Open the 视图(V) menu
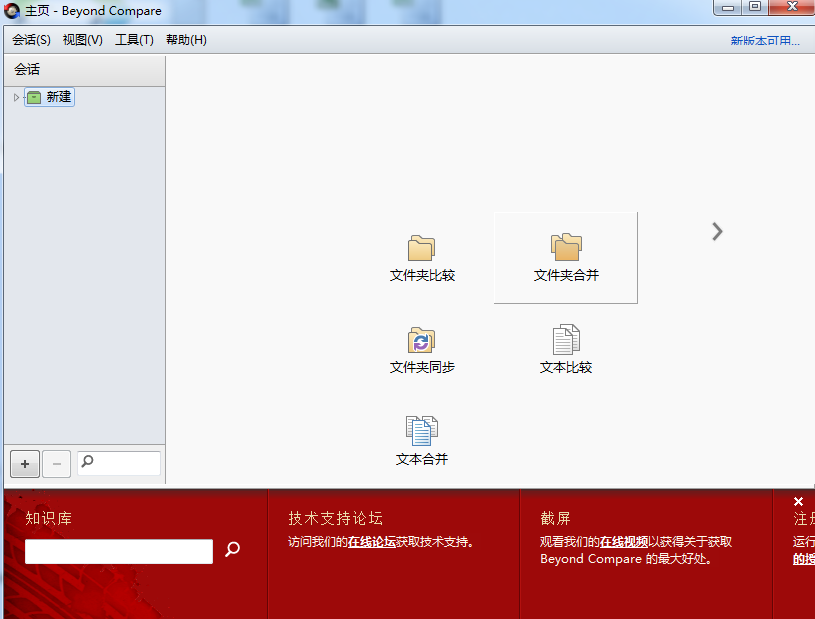Screen dimensions: 815x619 (83, 40)
